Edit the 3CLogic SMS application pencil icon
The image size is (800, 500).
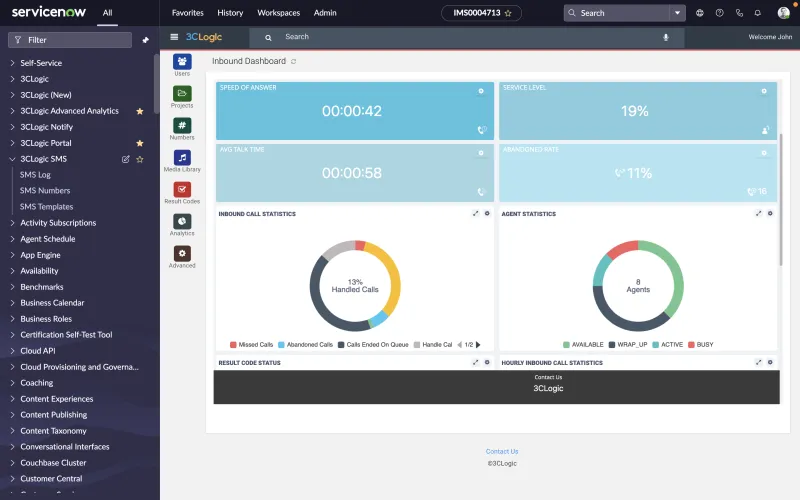click(x=126, y=159)
